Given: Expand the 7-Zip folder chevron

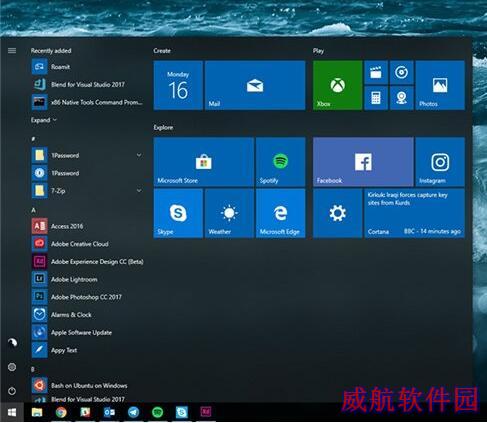Looking at the screenshot, I should pos(139,190).
